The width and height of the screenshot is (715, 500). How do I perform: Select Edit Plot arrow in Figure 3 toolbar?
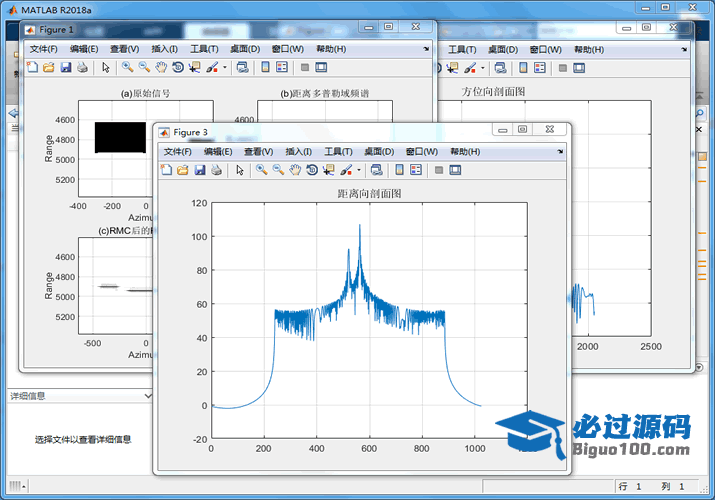pos(240,170)
